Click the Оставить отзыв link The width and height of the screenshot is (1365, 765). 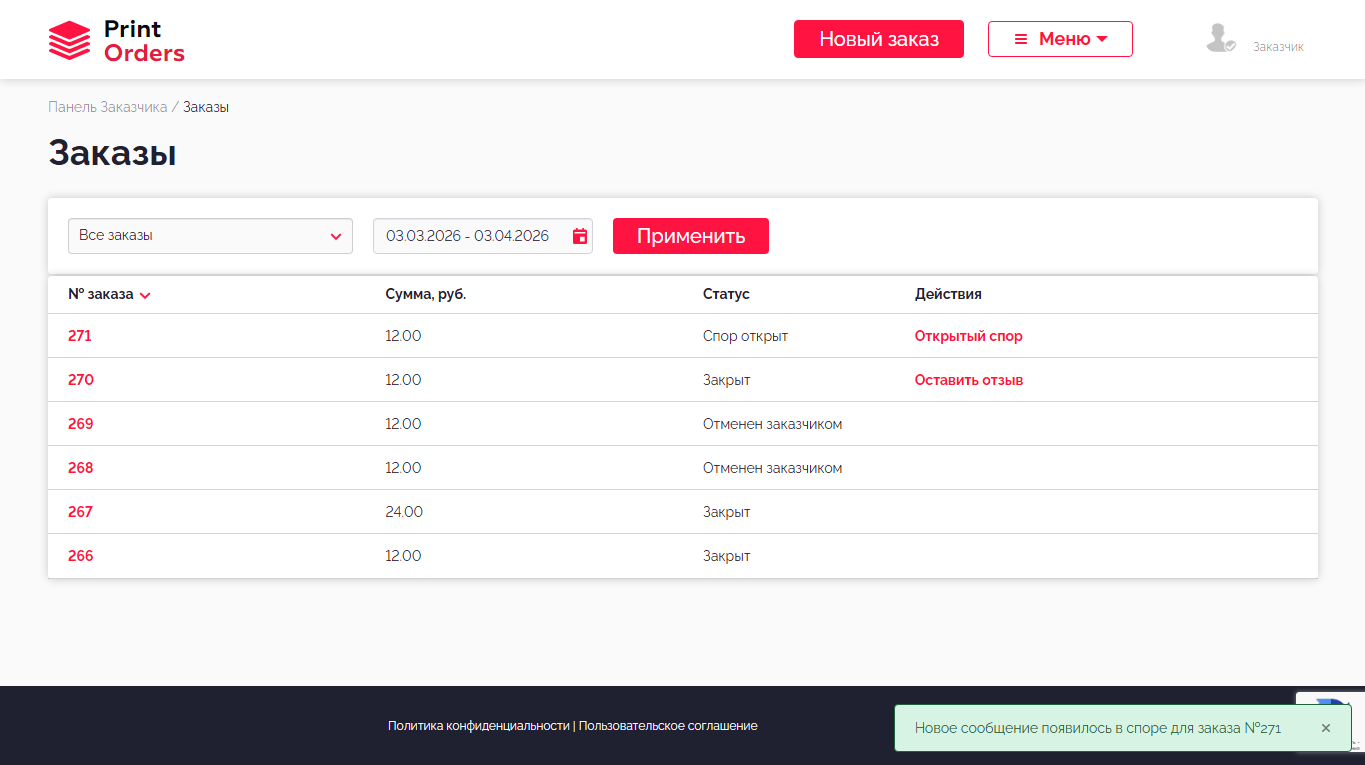click(968, 380)
